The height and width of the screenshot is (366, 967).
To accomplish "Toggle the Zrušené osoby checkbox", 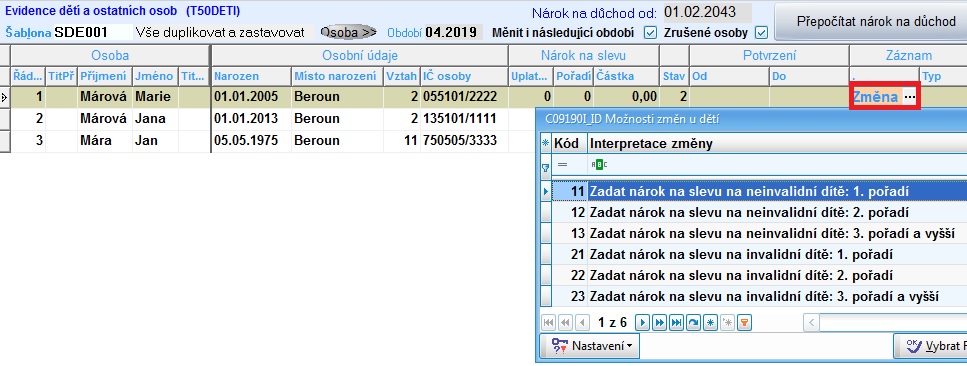I will (762, 33).
